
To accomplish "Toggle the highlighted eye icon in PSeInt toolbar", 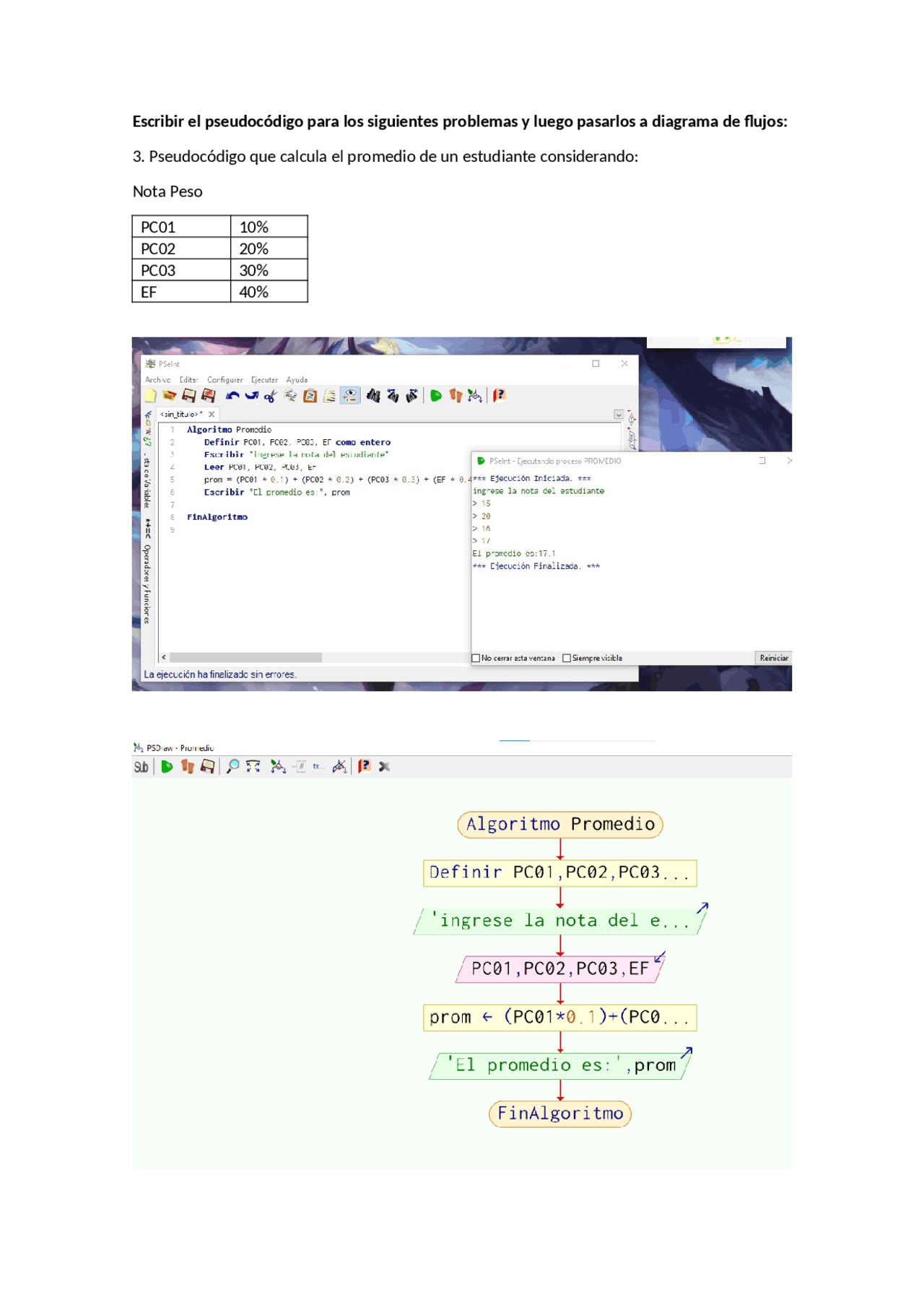I will [x=350, y=396].
